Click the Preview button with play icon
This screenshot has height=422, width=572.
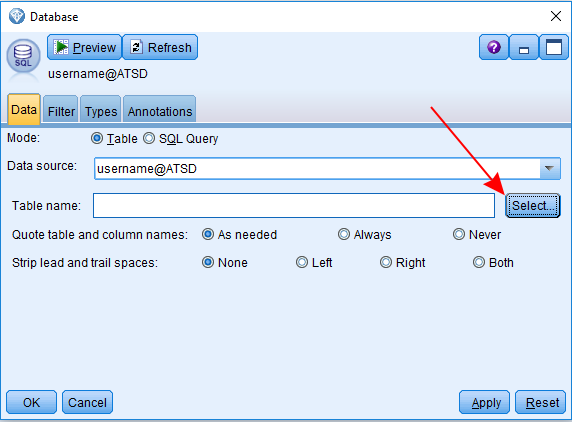pos(84,47)
